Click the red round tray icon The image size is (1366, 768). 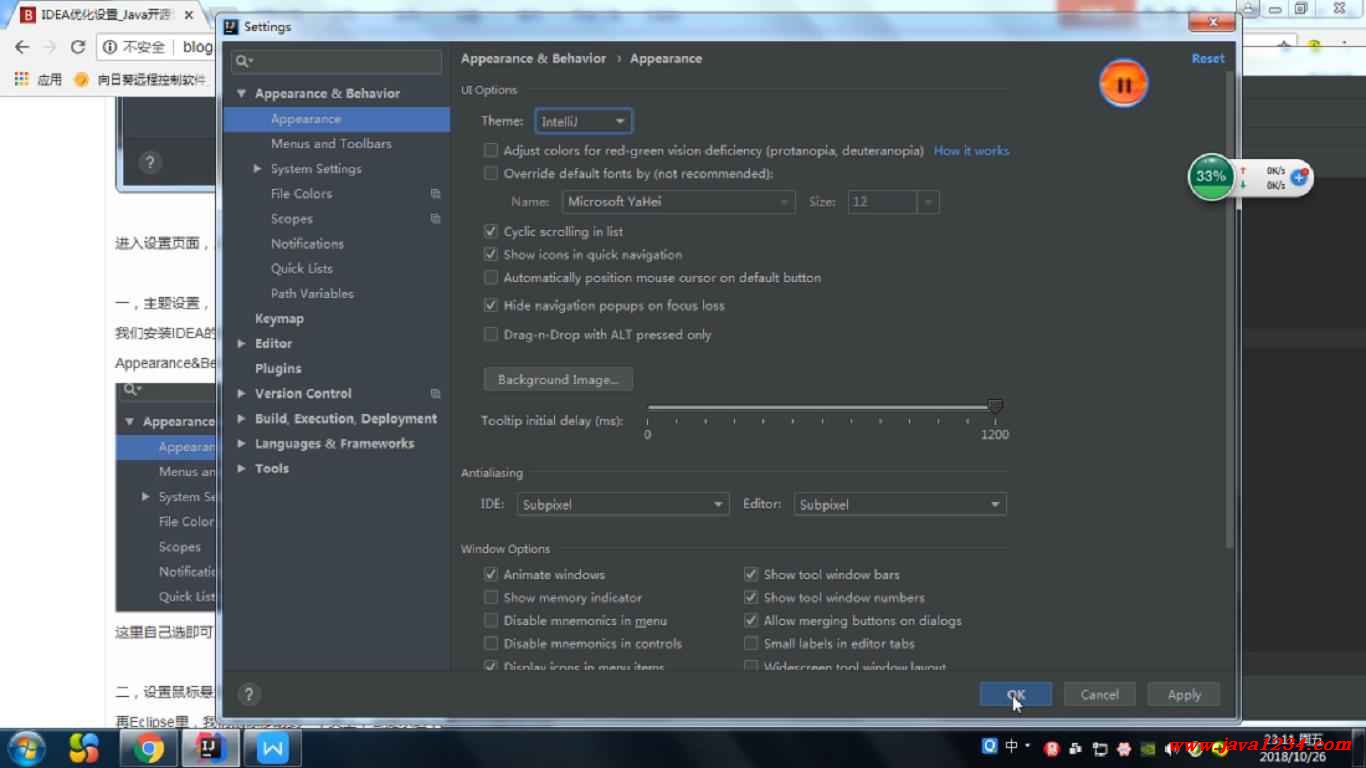point(1051,748)
